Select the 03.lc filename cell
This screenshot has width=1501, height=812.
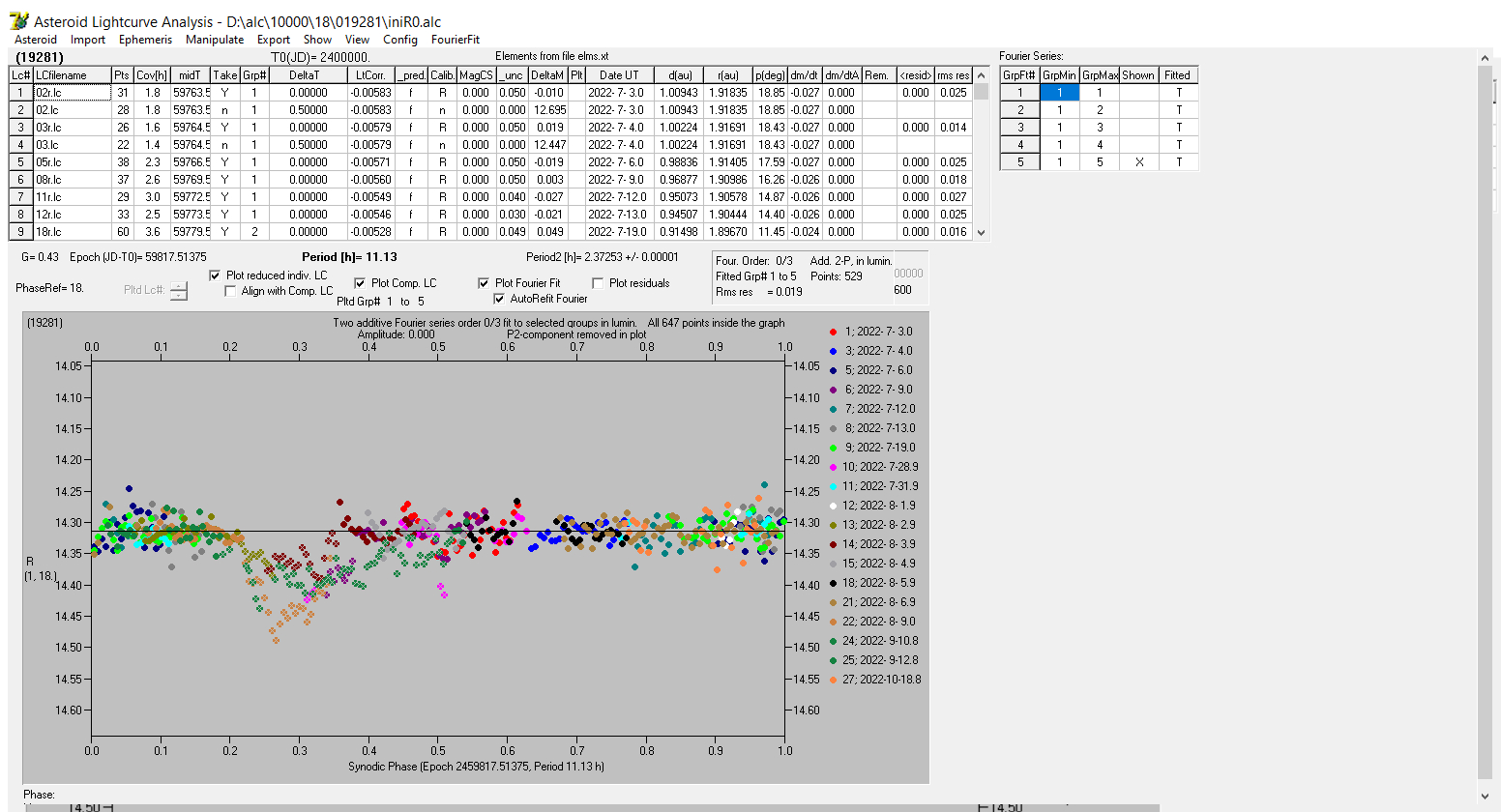(72, 145)
